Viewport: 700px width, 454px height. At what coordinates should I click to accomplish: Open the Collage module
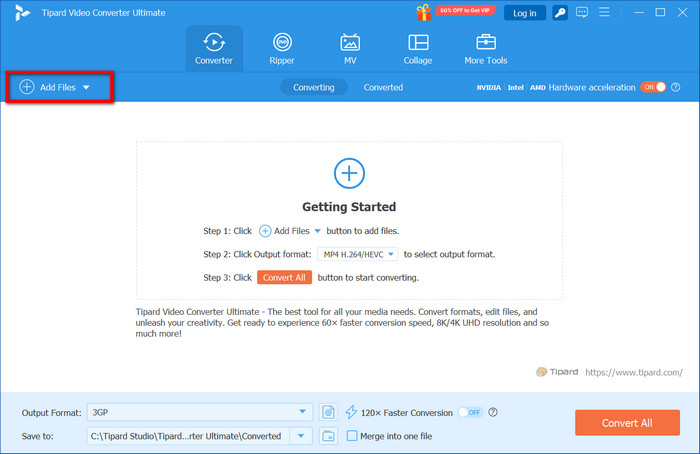(418, 48)
